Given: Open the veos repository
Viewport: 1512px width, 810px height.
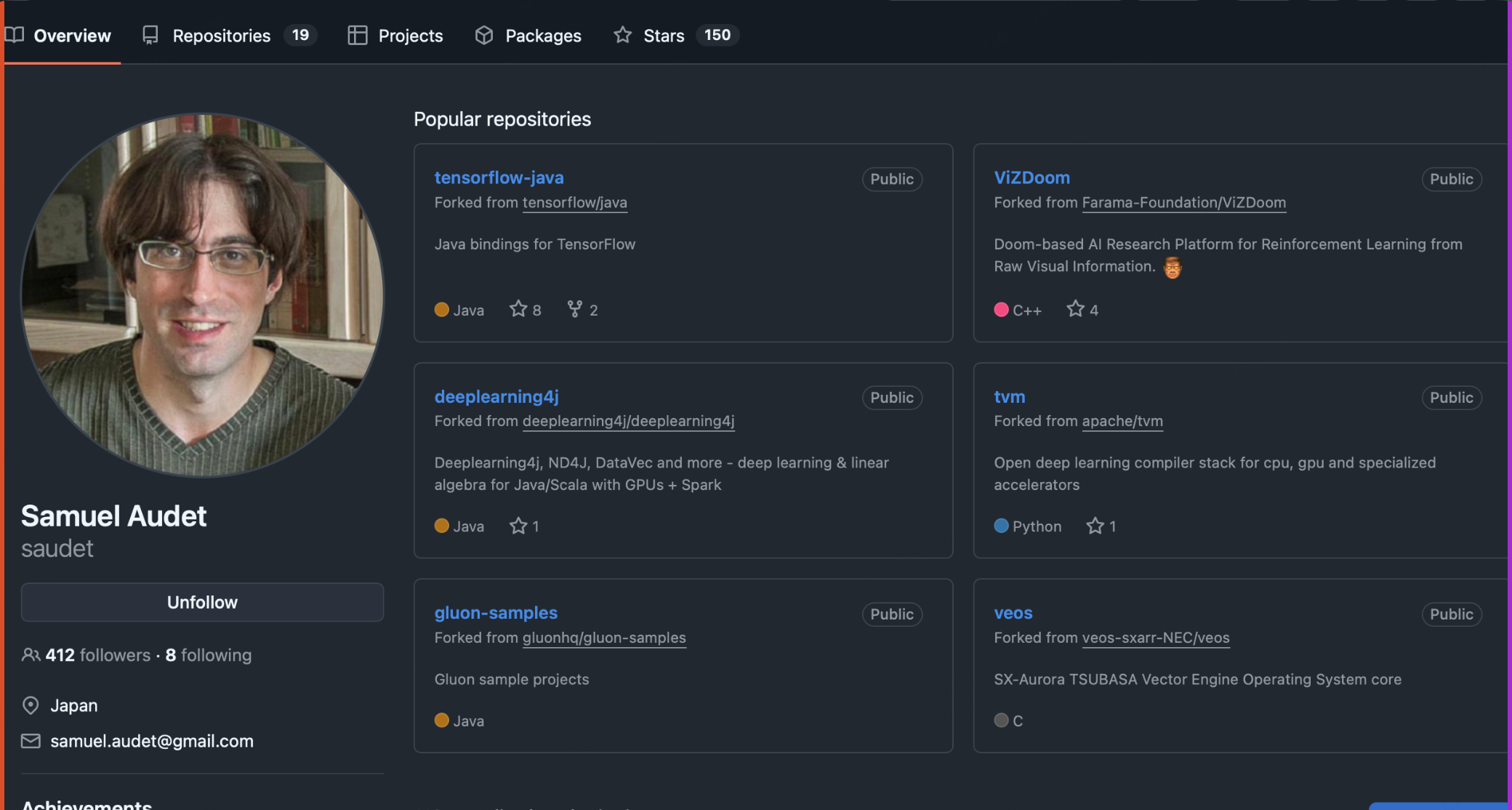Looking at the screenshot, I should point(1013,613).
